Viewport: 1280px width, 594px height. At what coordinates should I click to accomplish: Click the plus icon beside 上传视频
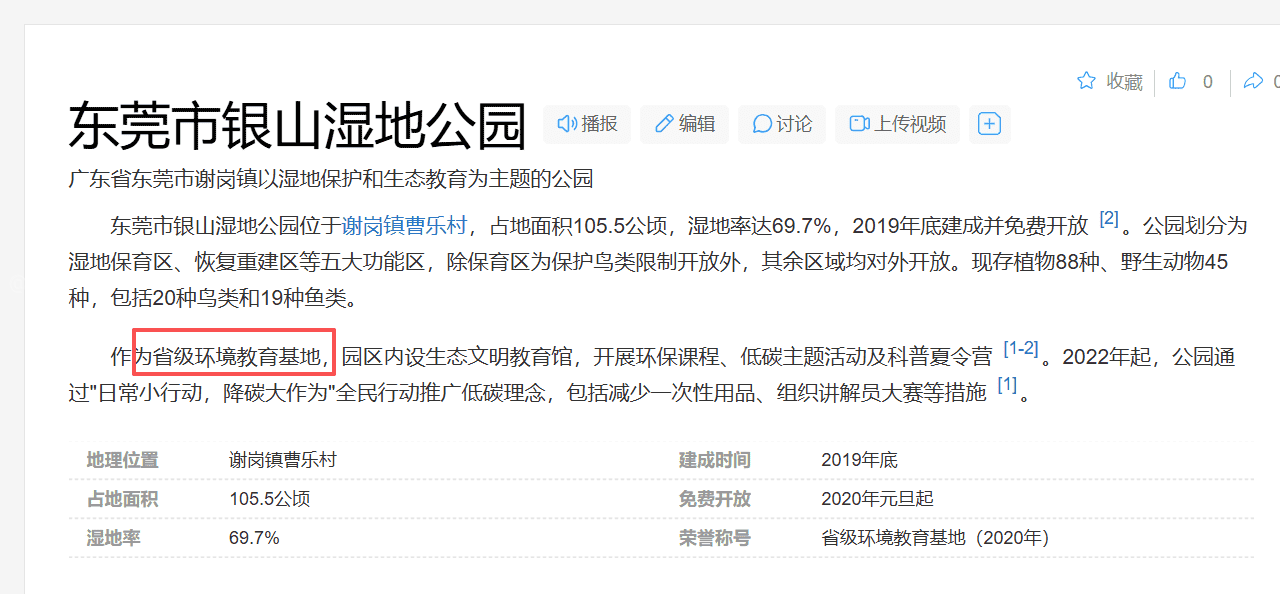tap(989, 124)
